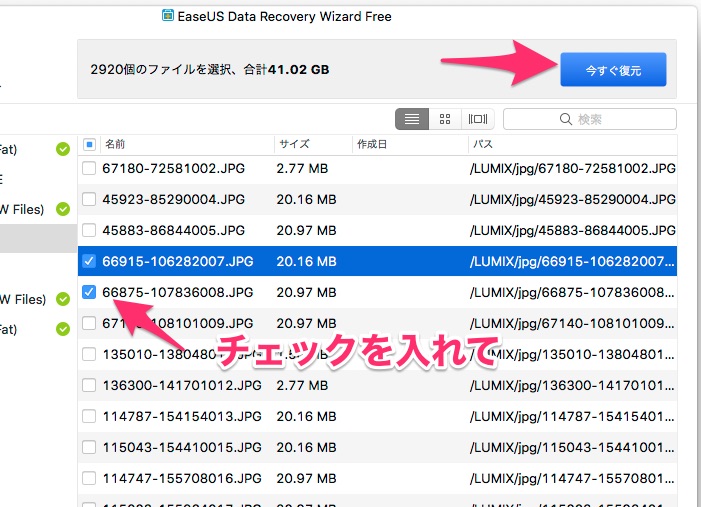This screenshot has height=507, width=701.
Task: Uncheck the box for 66915-106282007.JPG
Action: 90,261
